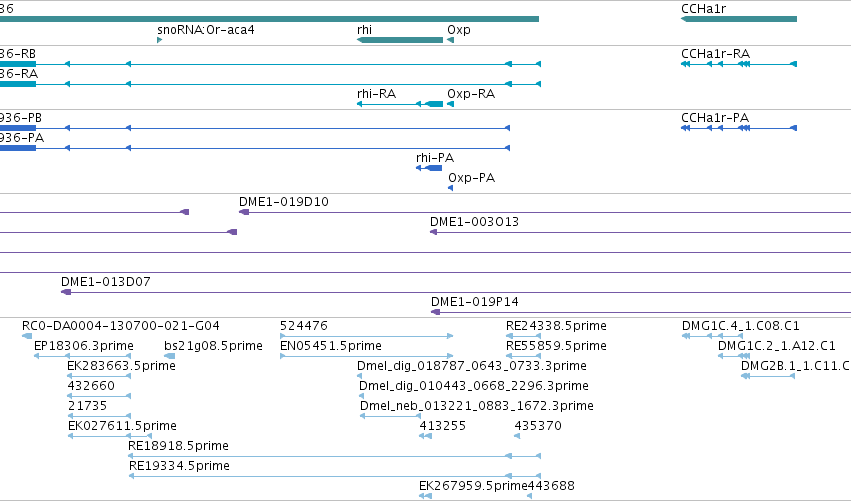
Task: Select the DMG2B.1_1.C11.C label
Action: coord(795,366)
